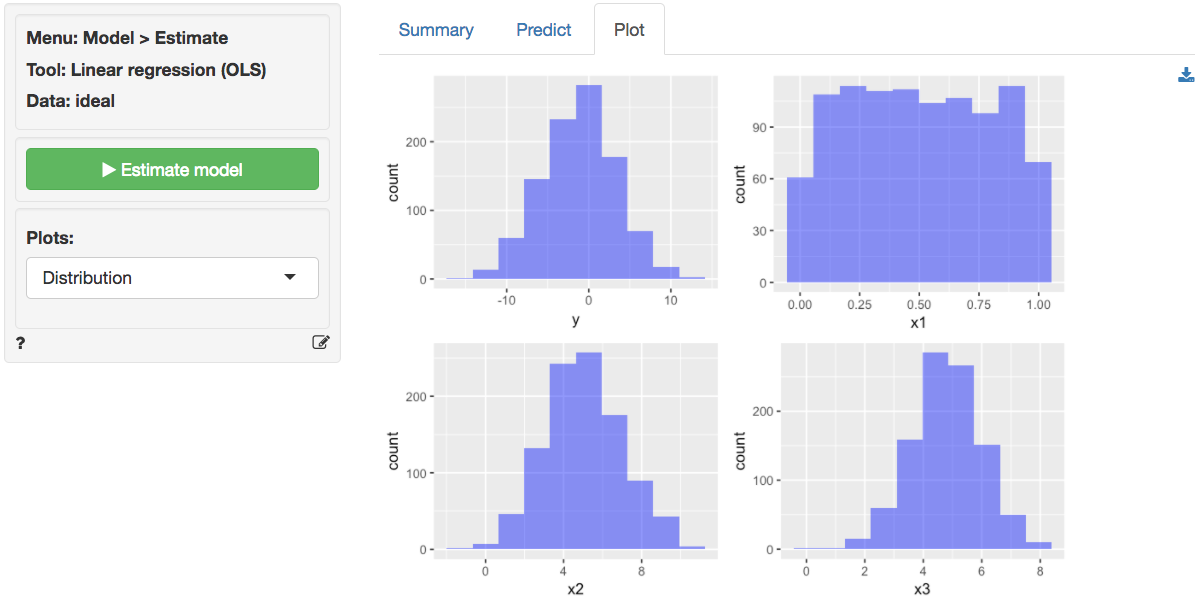Click the caret arrow in Plots selector
The height and width of the screenshot is (604, 1199).
tap(290, 278)
